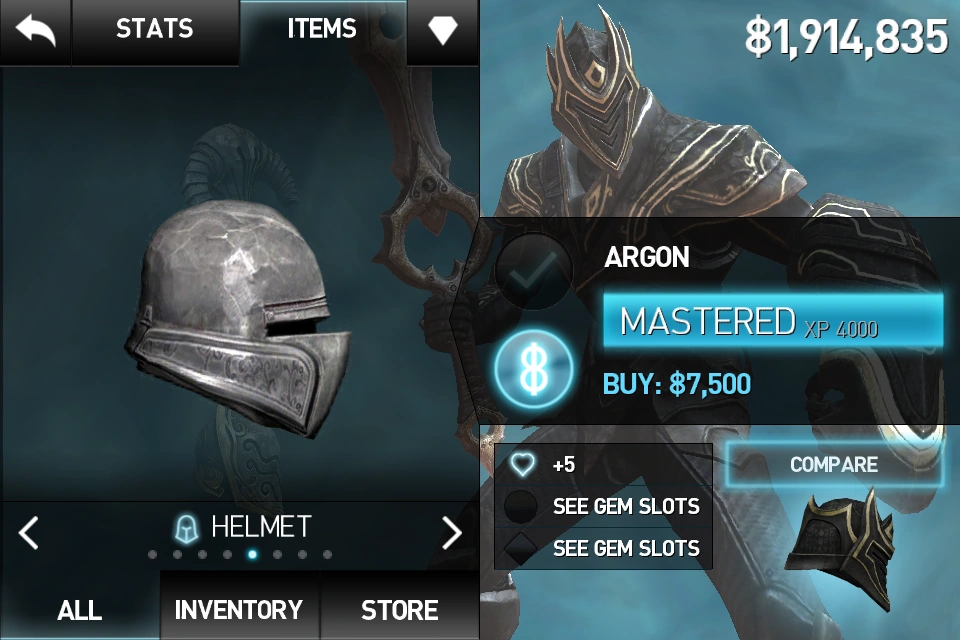This screenshot has height=640, width=960.
Task: Open the STATS tab
Action: [x=155, y=29]
